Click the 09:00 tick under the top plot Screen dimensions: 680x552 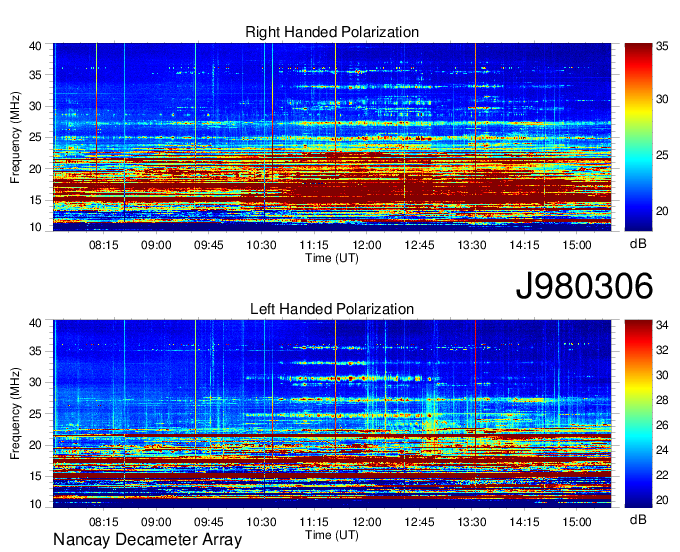click(156, 245)
